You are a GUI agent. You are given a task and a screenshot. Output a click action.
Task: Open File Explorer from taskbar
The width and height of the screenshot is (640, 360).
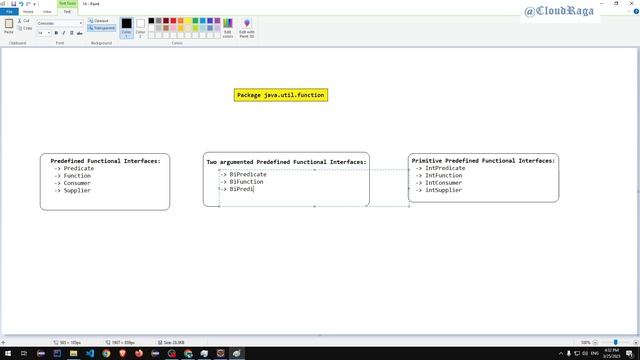(x=73, y=353)
